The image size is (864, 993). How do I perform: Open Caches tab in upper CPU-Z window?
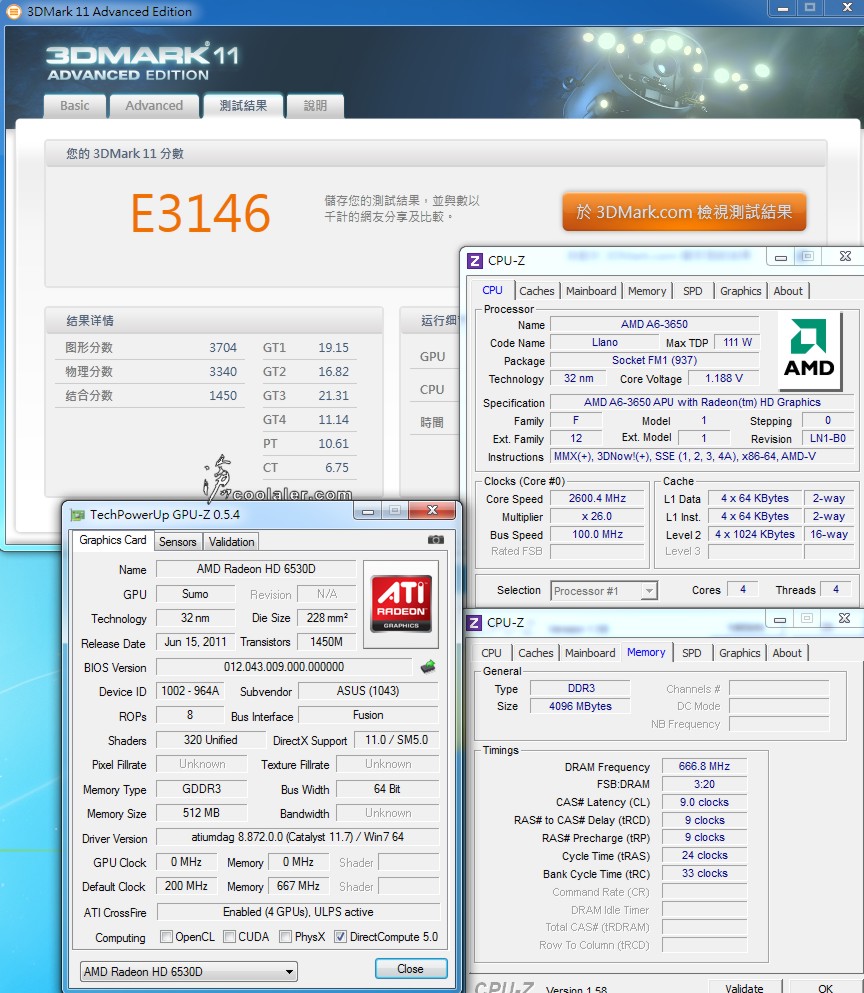537,291
